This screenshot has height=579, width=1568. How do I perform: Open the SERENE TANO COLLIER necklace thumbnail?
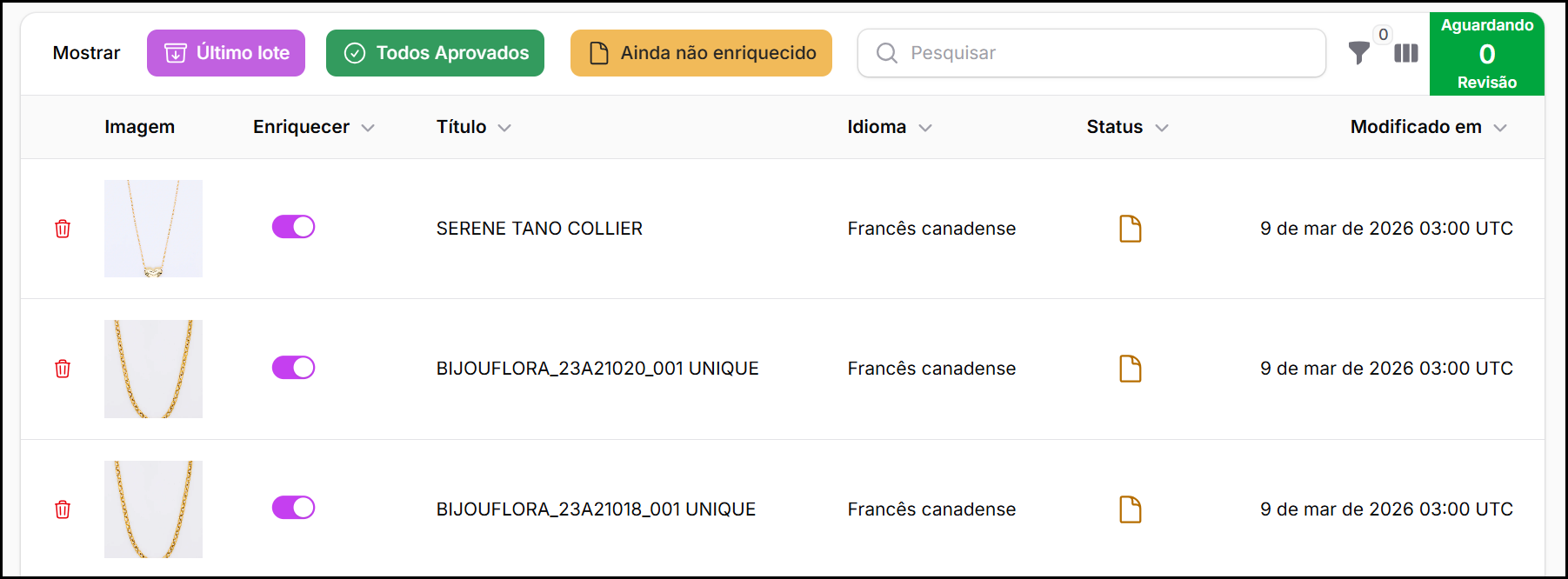153,229
